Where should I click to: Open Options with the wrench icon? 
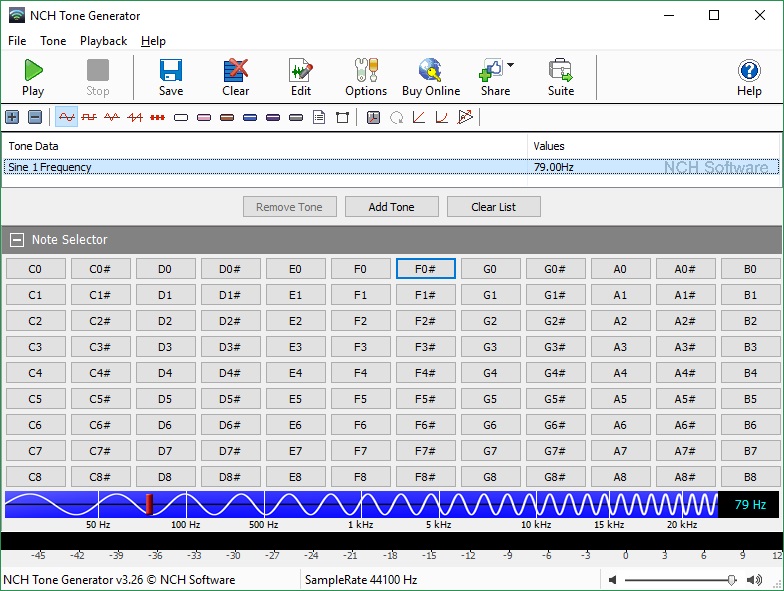[366, 77]
